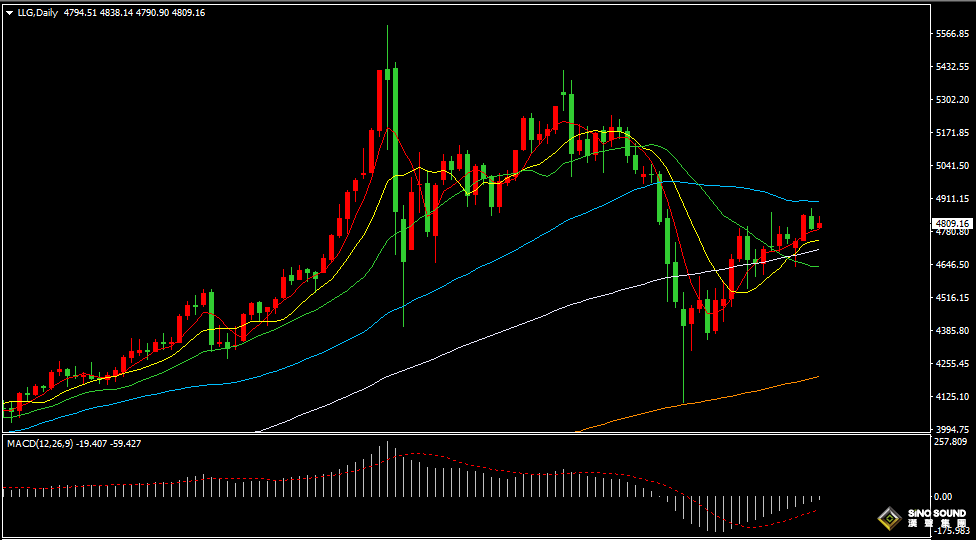Click the arrow before LLG,Daily
This screenshot has width=976, height=540.
point(10,12)
